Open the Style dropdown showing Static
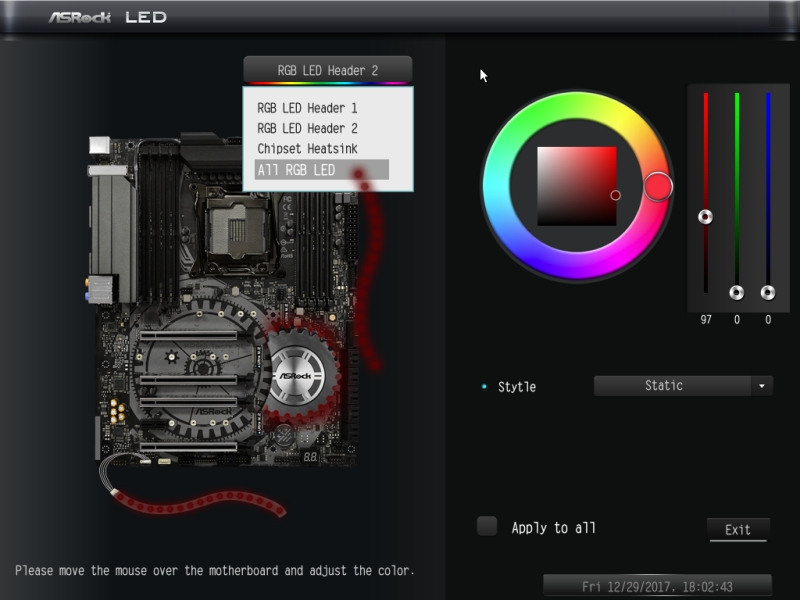Viewport: 800px width, 600px height. (x=683, y=386)
